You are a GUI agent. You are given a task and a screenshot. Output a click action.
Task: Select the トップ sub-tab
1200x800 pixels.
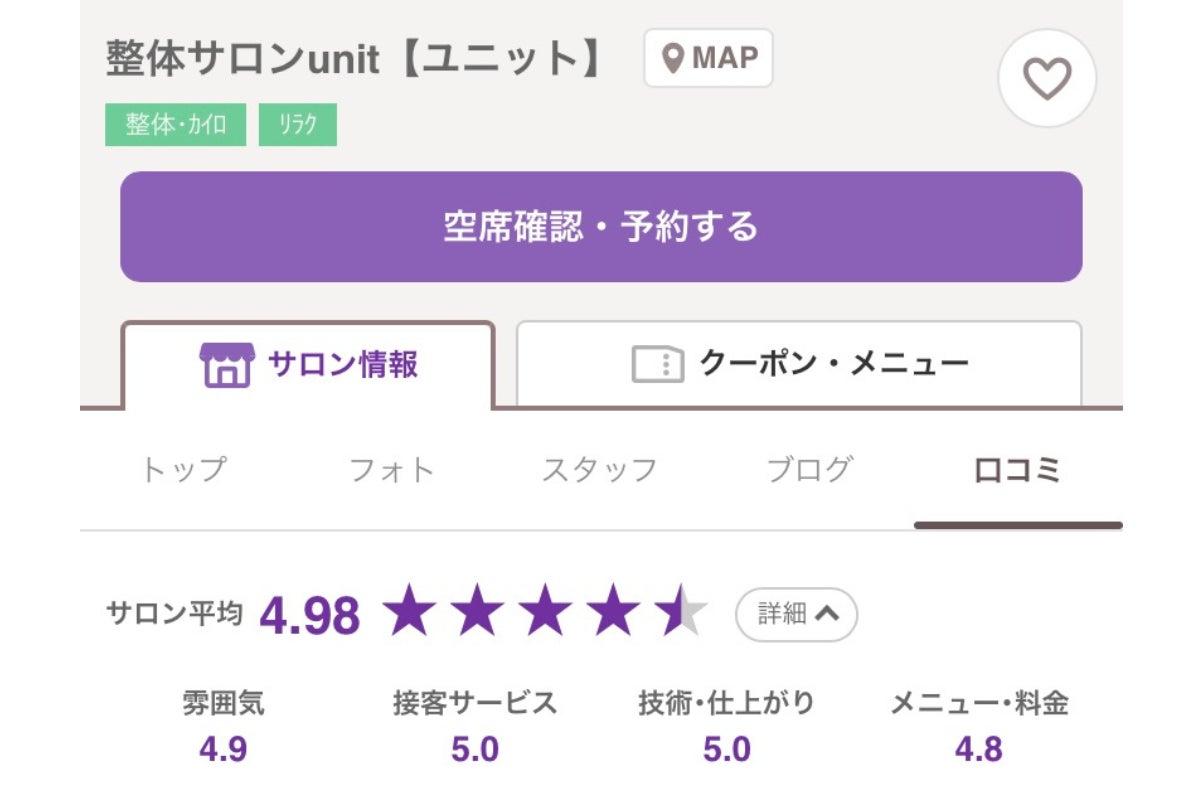183,470
